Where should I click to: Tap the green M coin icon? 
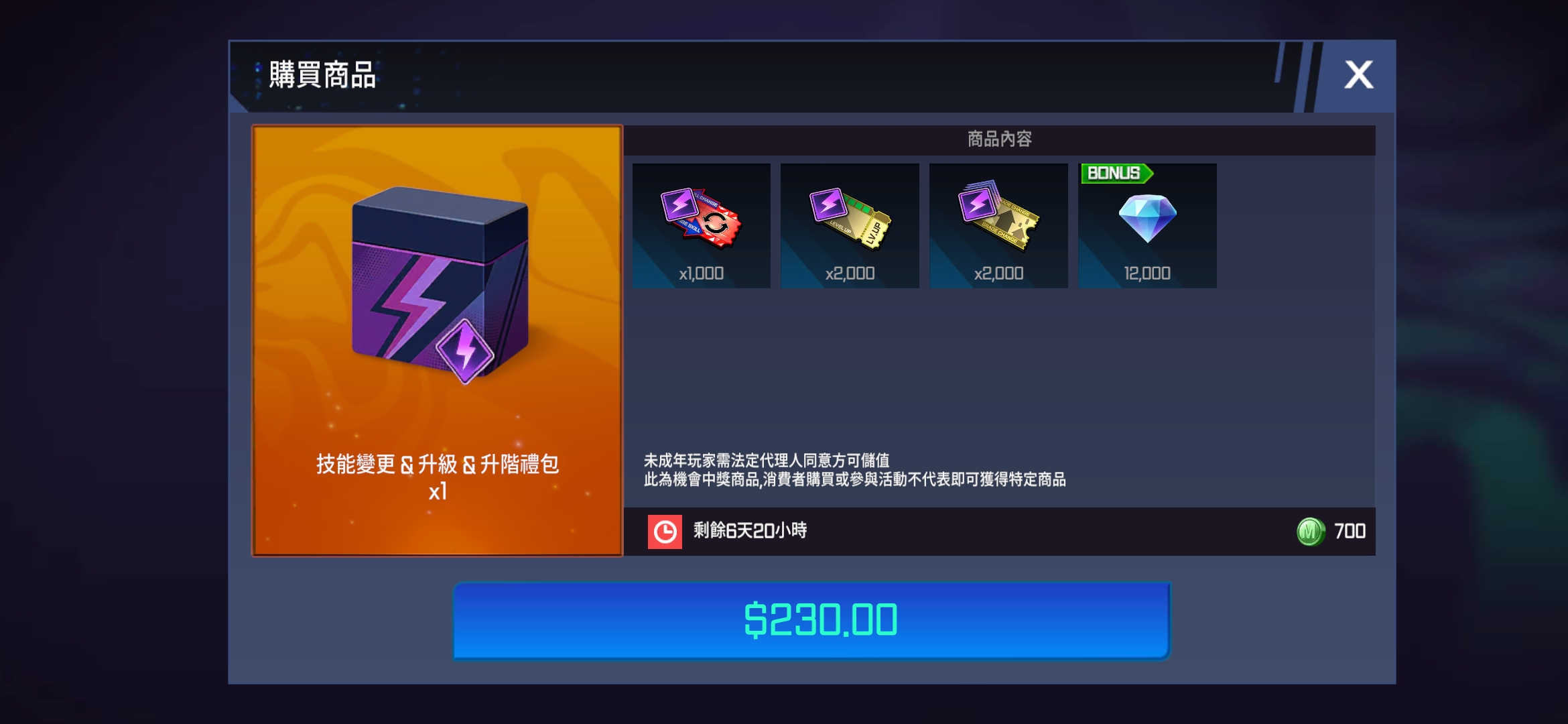(x=1311, y=532)
